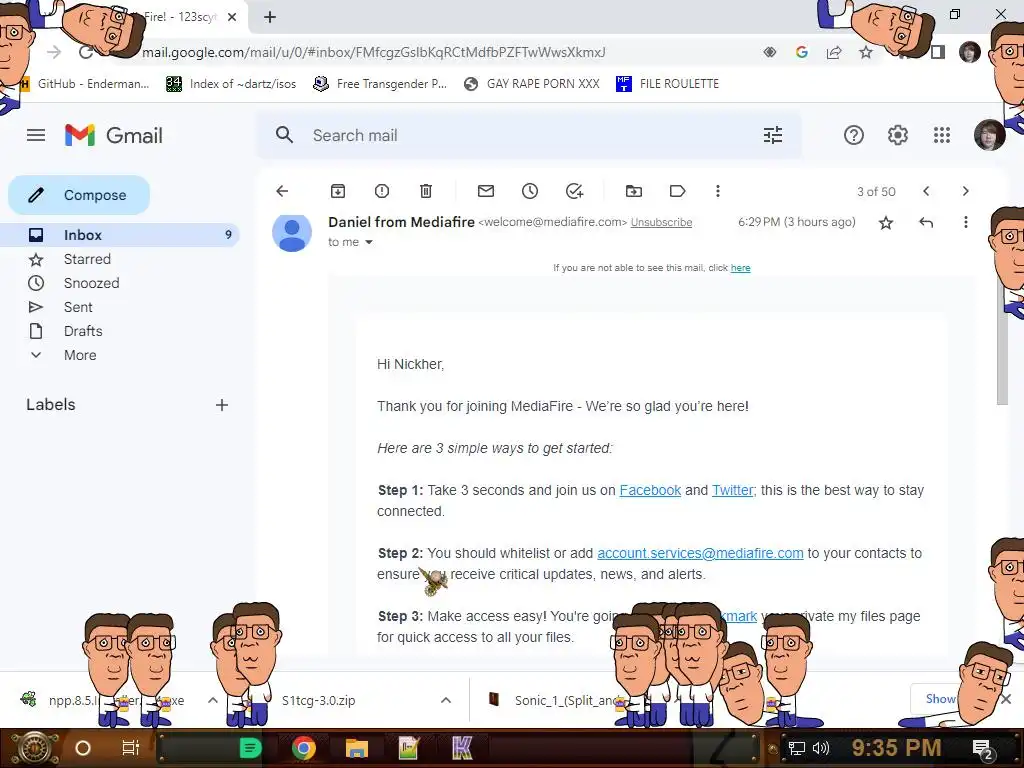1024x768 pixels.
Task: Click Show all downloads button
Action: tap(939, 699)
